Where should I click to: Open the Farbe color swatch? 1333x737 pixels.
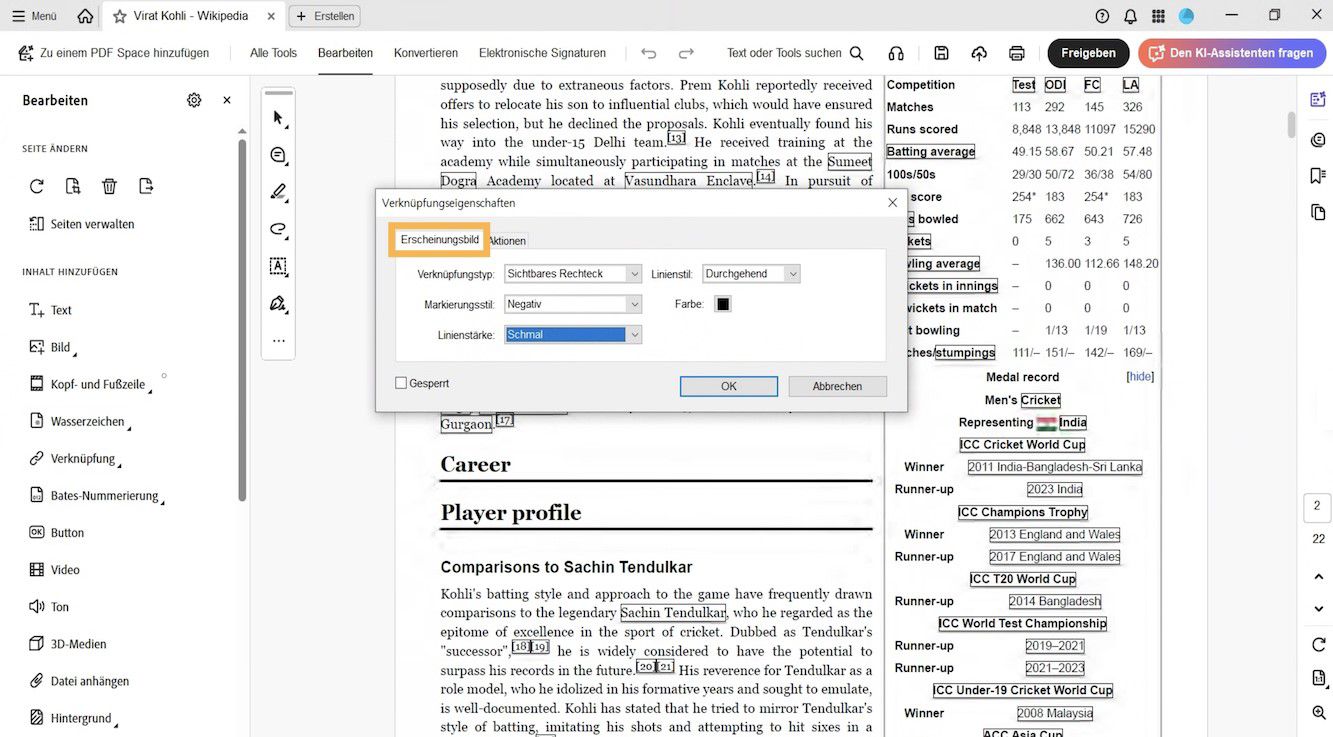click(x=723, y=304)
